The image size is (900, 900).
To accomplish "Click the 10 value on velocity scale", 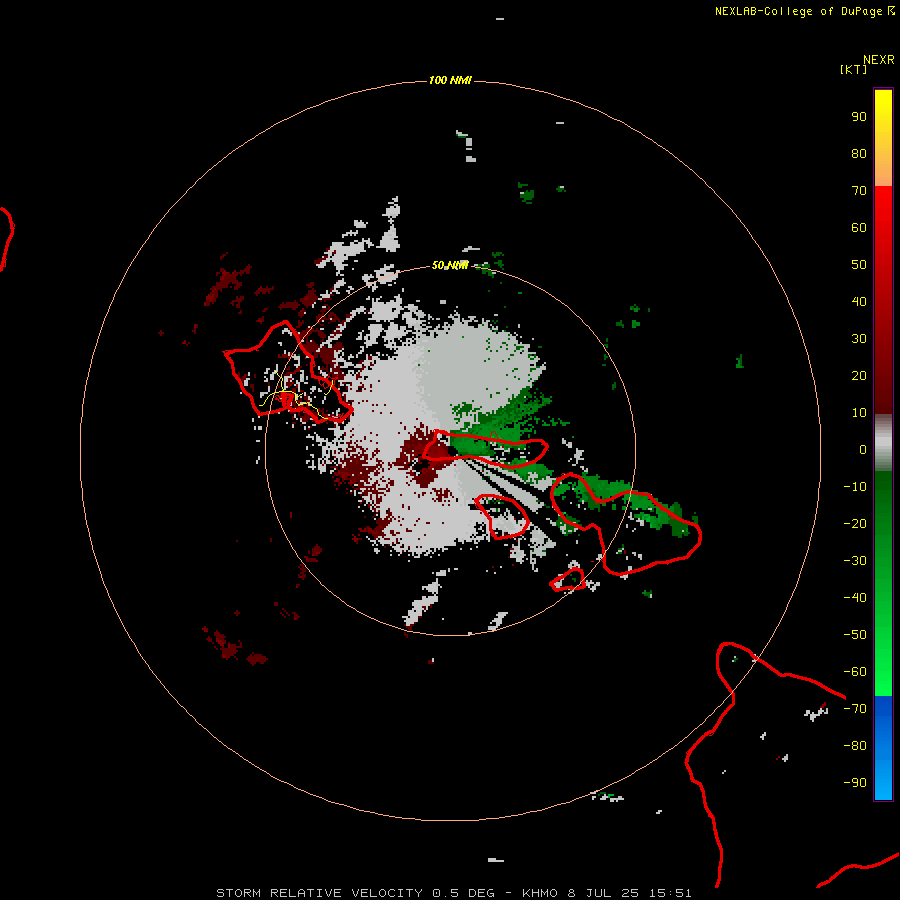I will pos(859,413).
